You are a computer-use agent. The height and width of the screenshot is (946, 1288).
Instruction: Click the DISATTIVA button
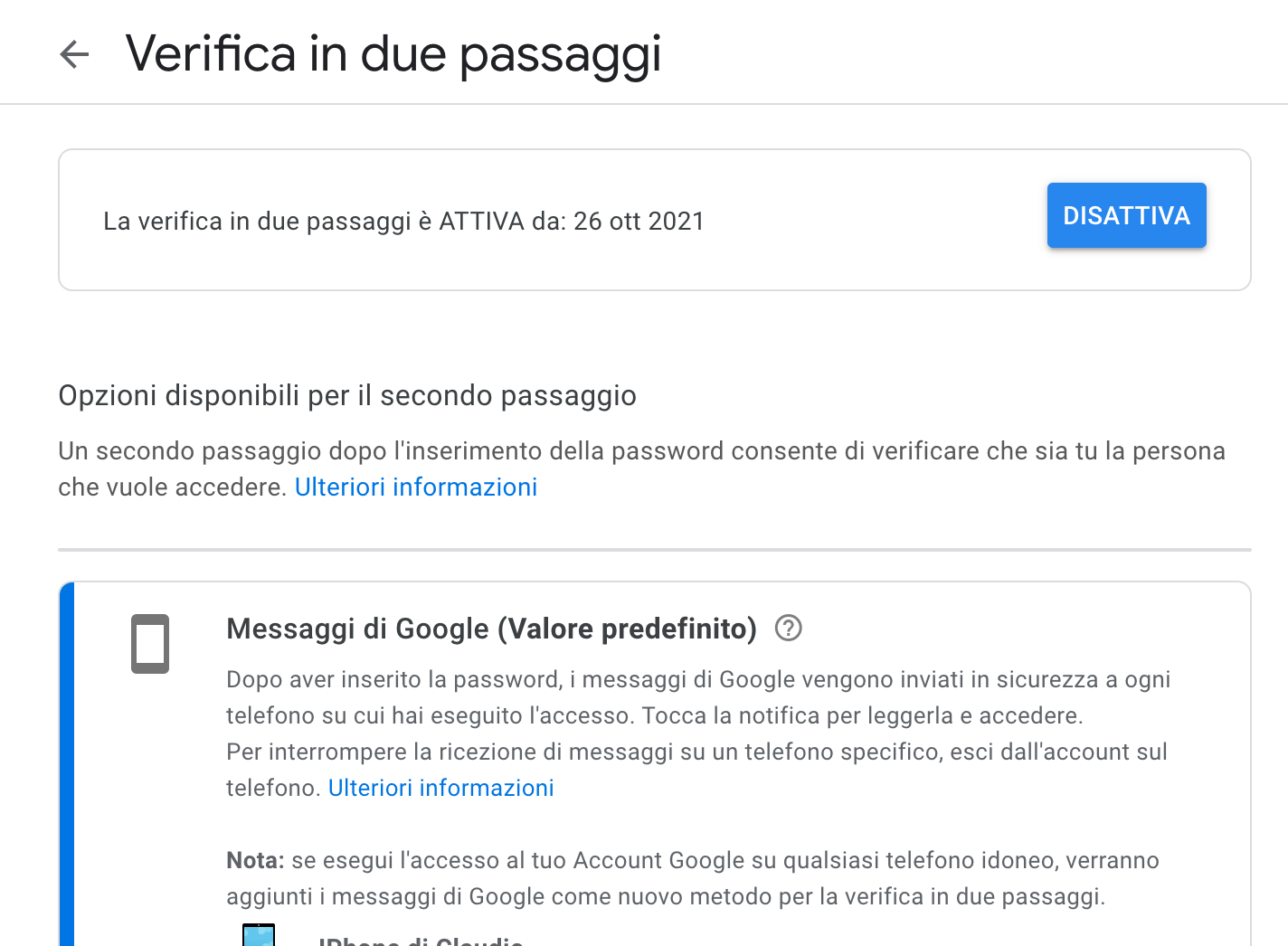click(x=1126, y=215)
